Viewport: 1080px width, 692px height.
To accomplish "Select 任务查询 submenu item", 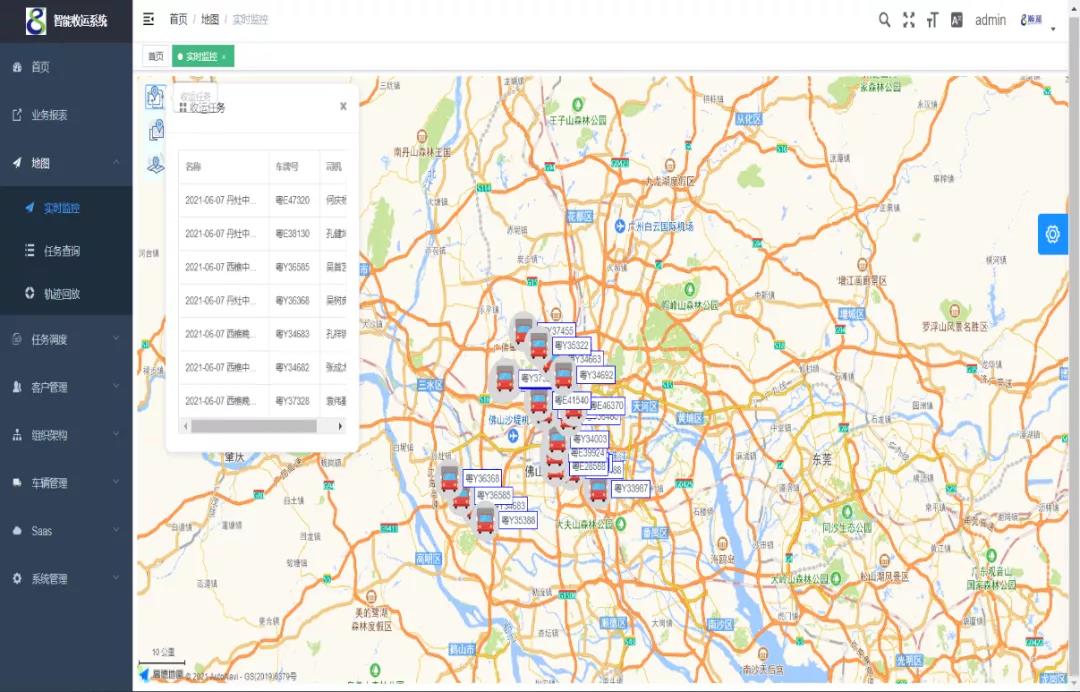I will click(66, 251).
